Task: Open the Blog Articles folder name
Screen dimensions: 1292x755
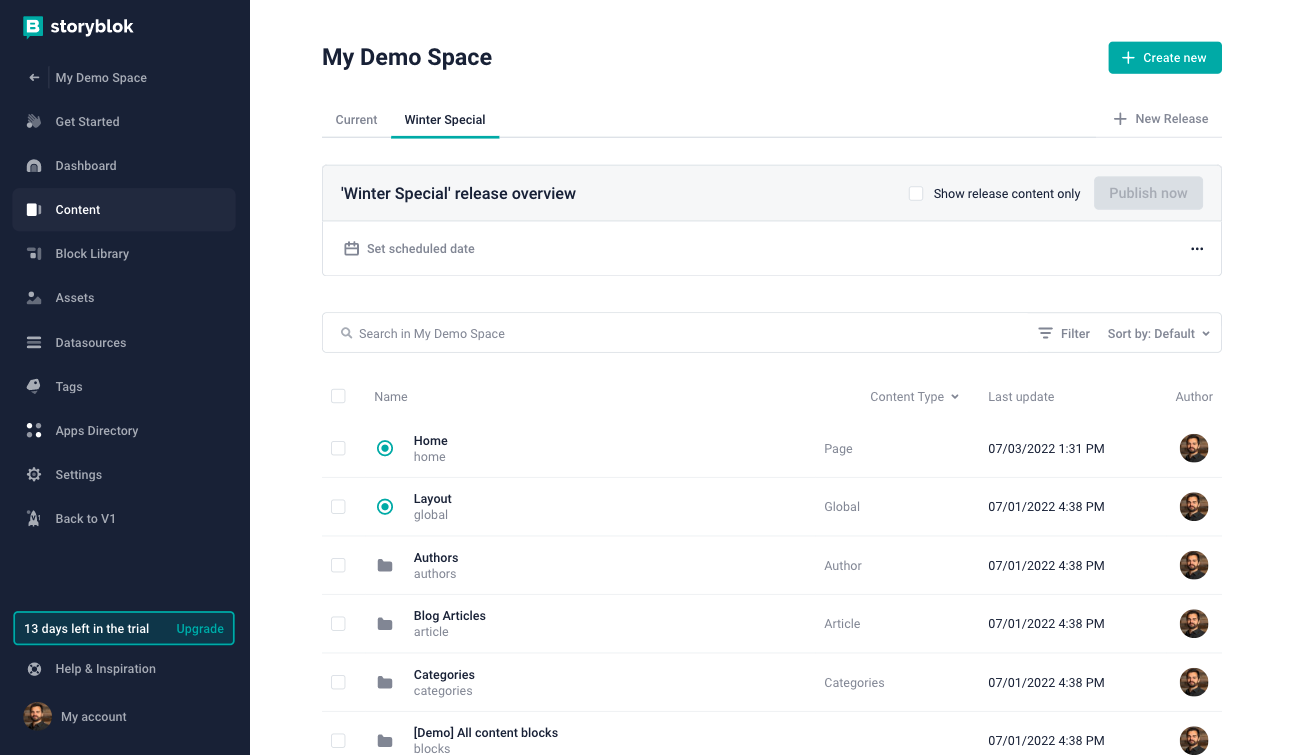Action: [450, 615]
